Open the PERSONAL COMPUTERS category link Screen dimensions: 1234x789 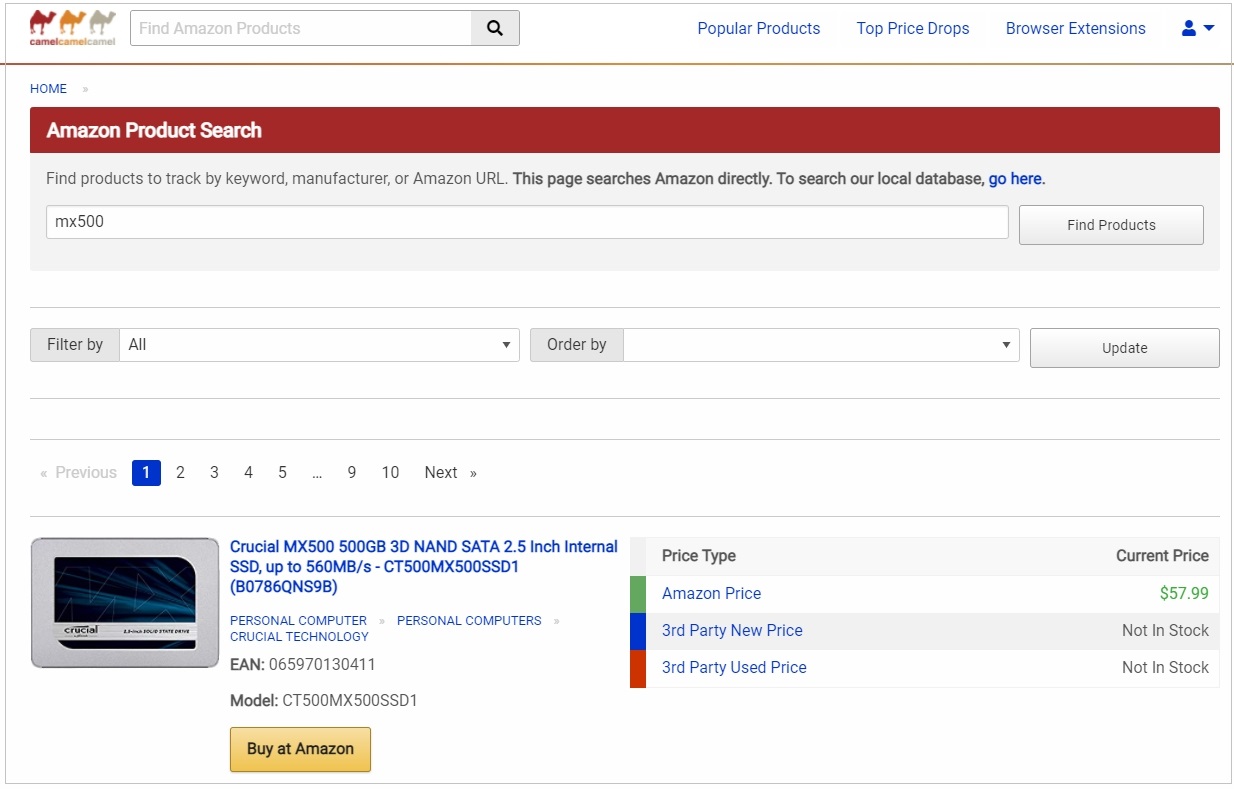coord(469,621)
